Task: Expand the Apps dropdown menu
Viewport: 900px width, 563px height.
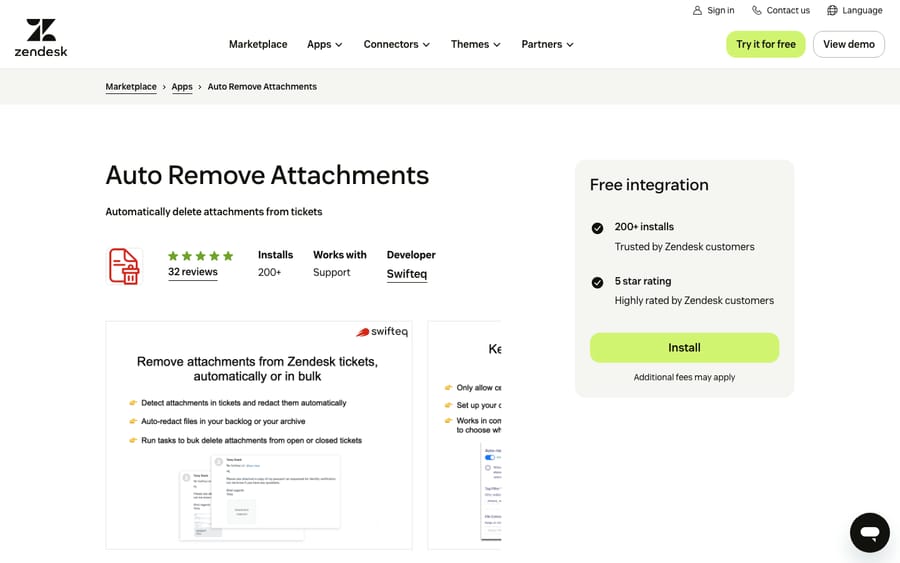Action: tap(325, 44)
